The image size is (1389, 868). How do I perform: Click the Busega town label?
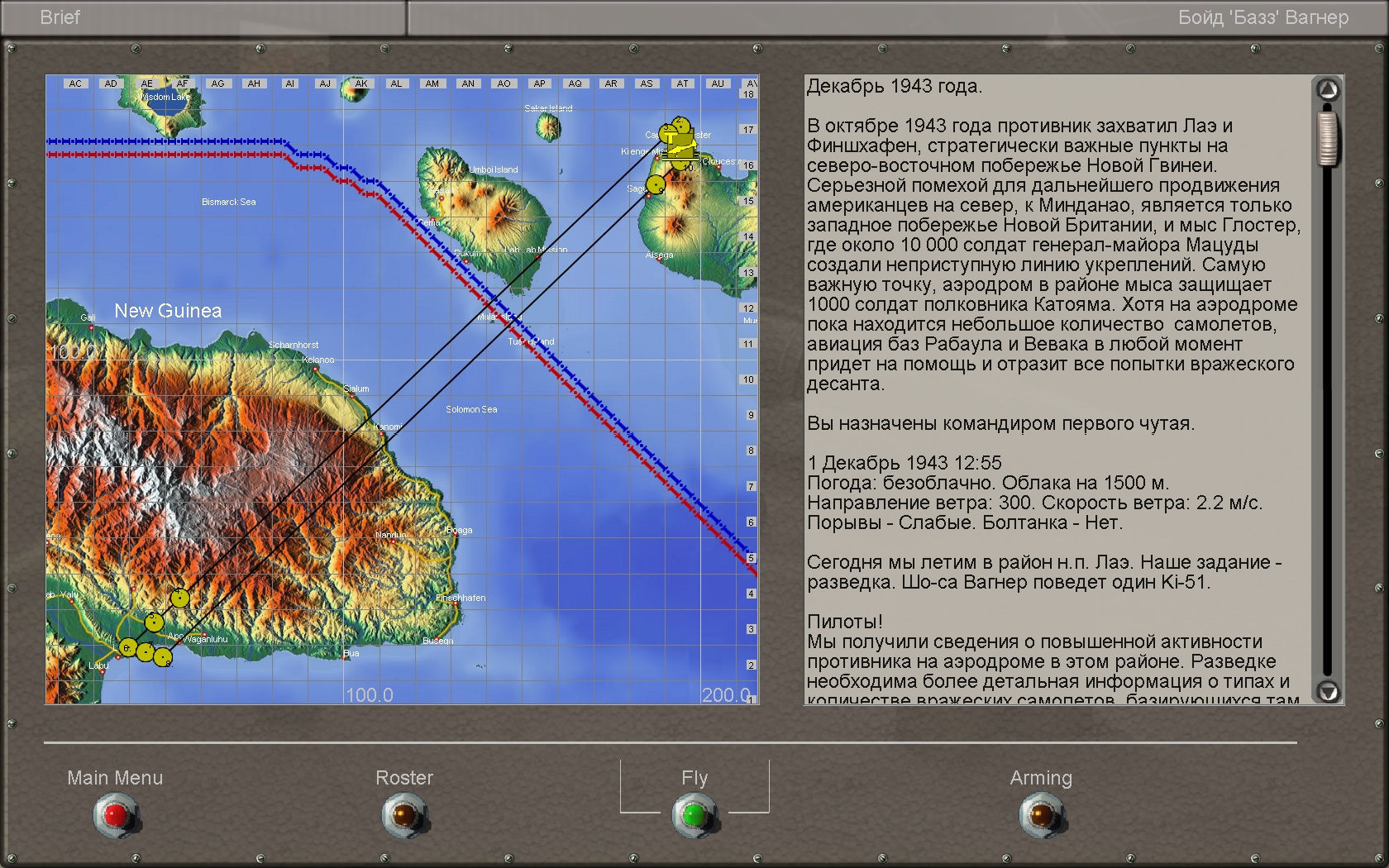coord(438,641)
